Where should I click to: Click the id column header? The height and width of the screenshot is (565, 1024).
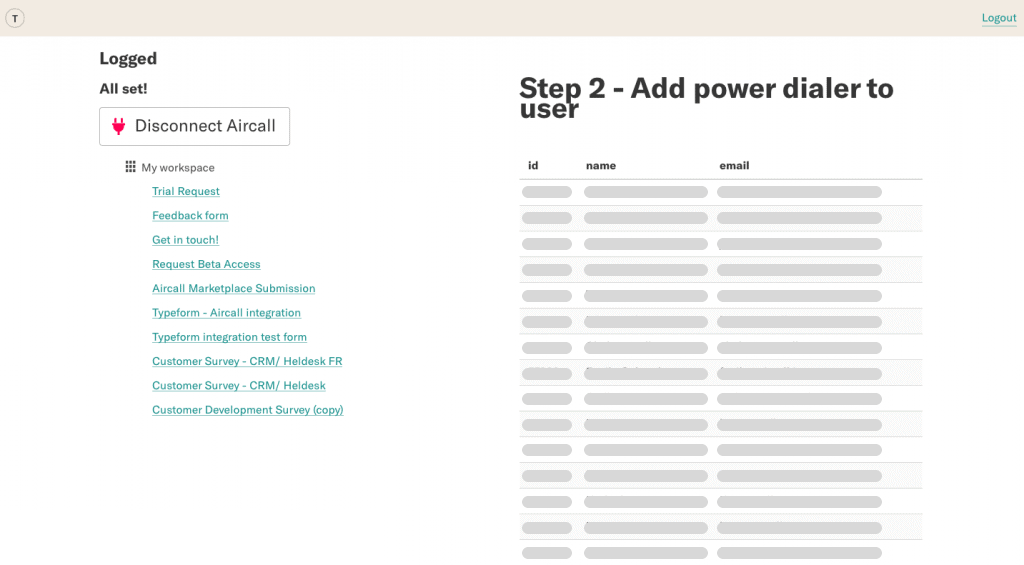click(533, 166)
